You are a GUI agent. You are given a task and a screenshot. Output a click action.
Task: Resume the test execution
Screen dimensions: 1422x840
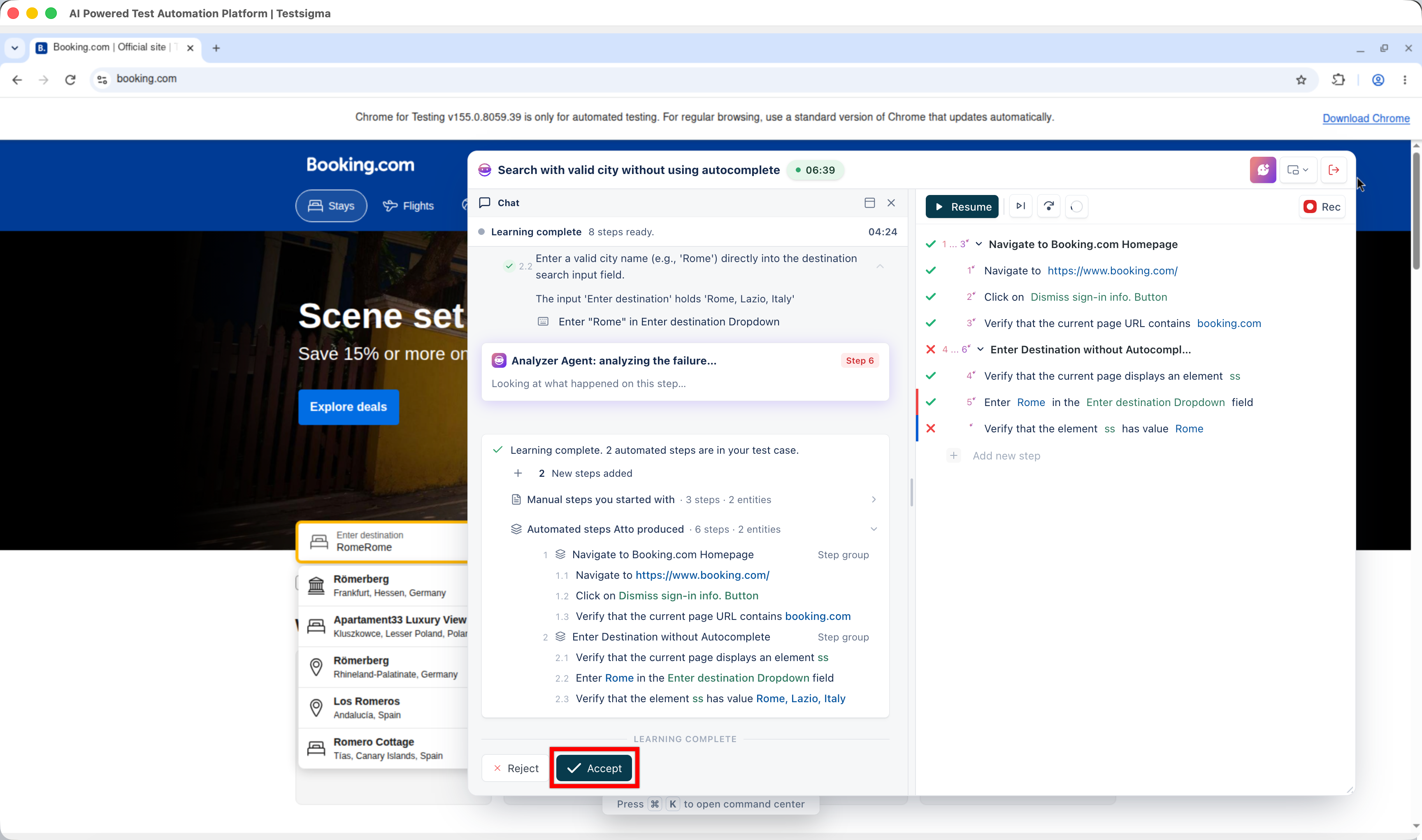(962, 207)
